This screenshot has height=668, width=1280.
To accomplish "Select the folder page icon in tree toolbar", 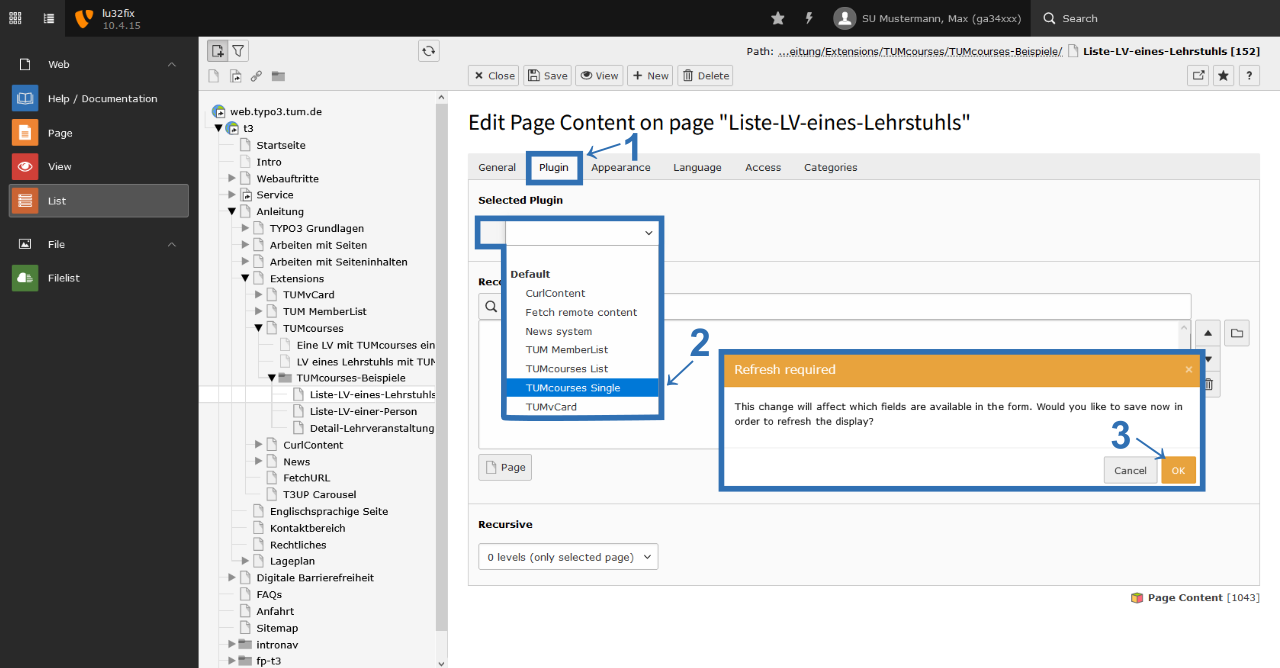I will point(278,76).
